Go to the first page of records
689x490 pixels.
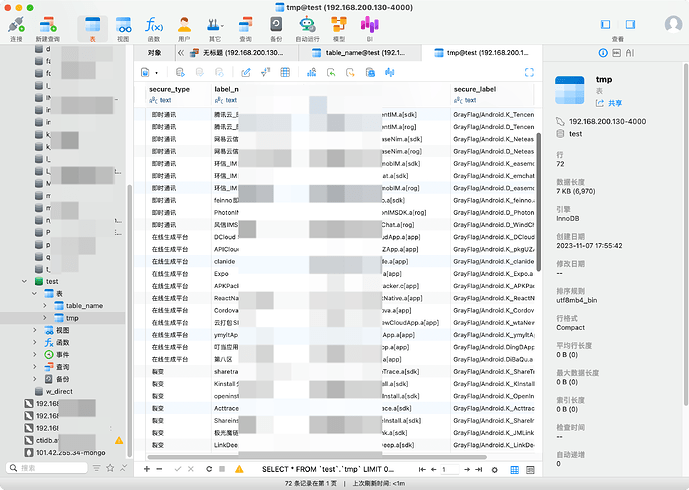[x=422, y=469]
